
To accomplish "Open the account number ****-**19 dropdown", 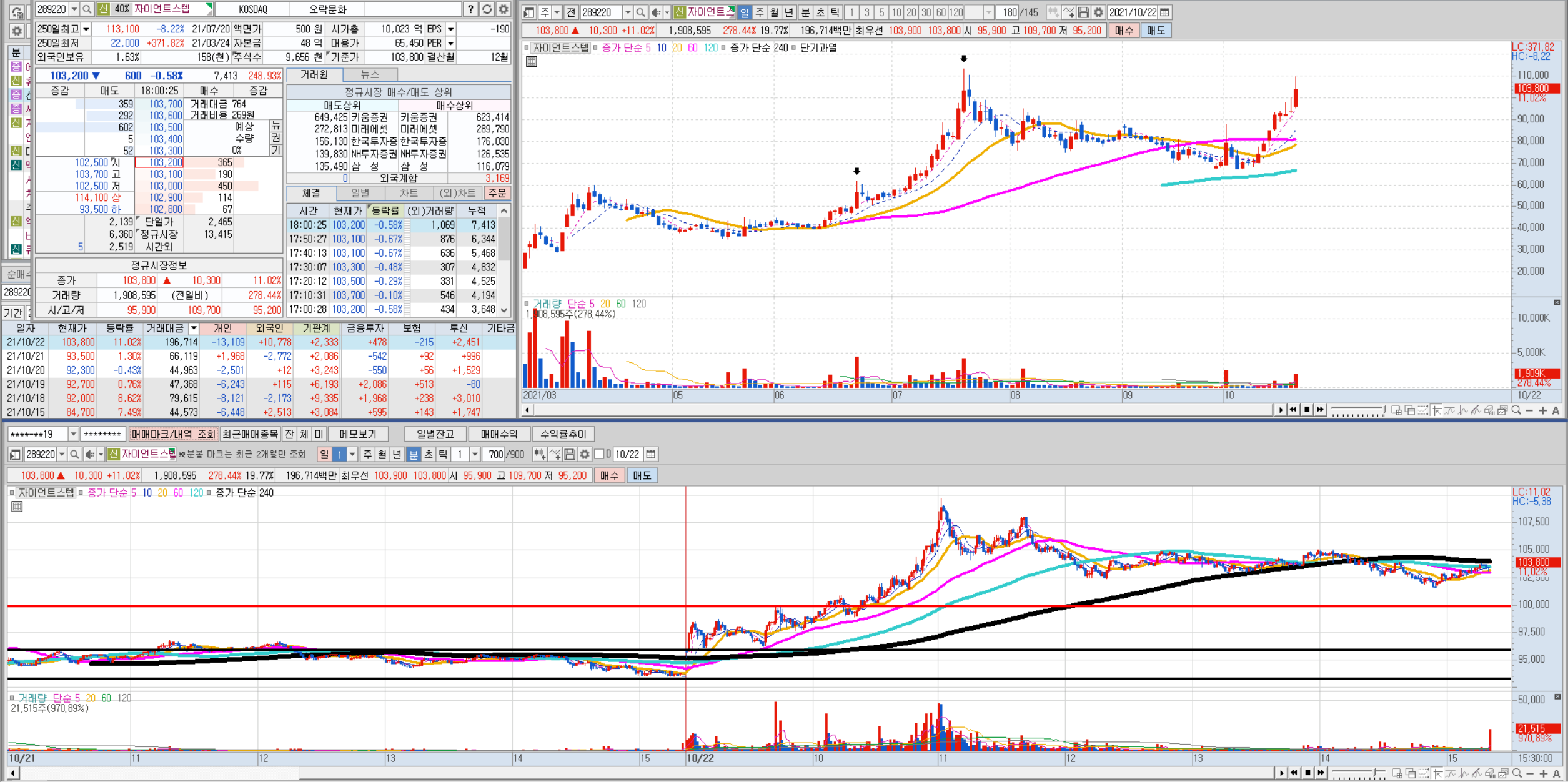I will (x=73, y=434).
